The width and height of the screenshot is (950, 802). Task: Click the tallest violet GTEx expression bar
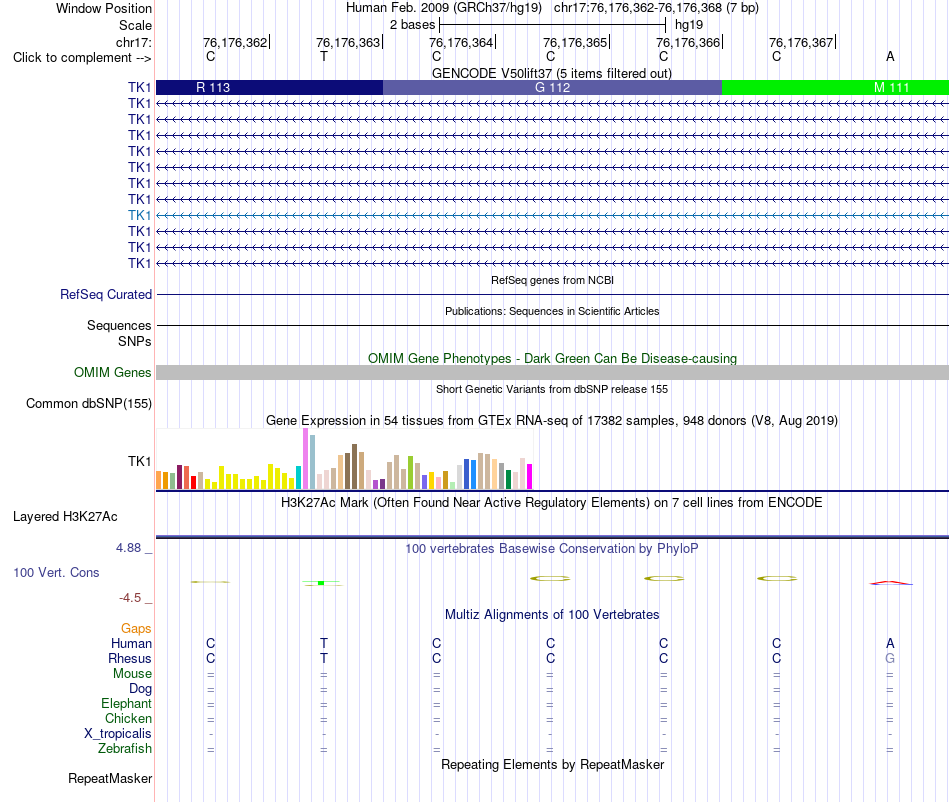(305, 459)
